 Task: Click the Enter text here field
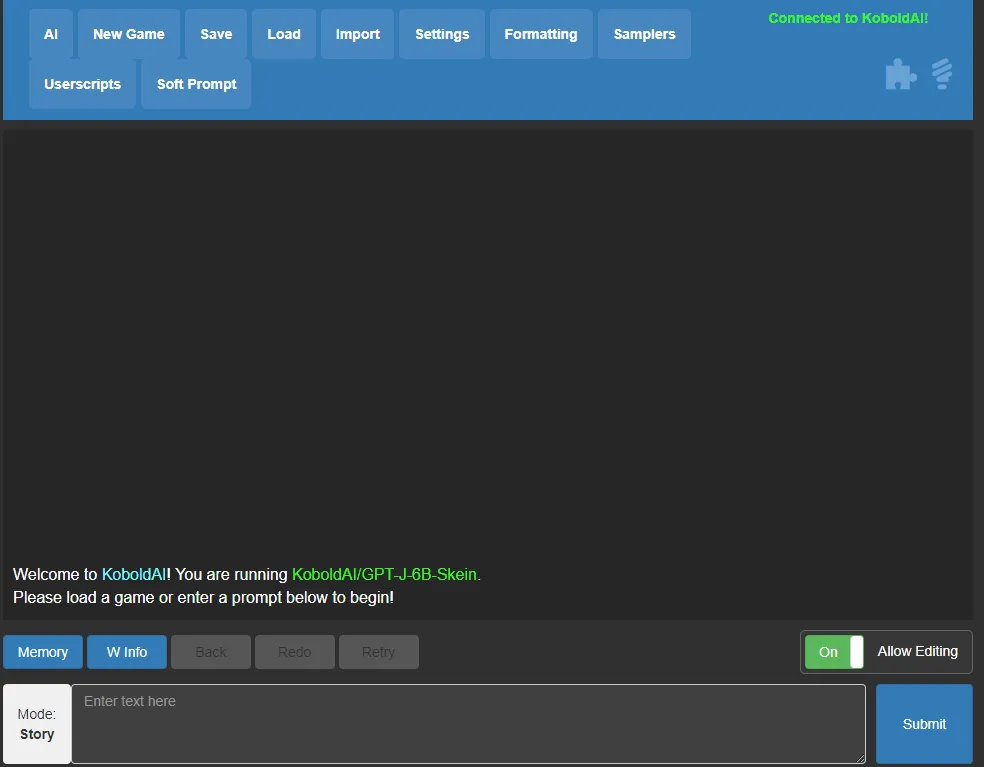[x=468, y=724]
